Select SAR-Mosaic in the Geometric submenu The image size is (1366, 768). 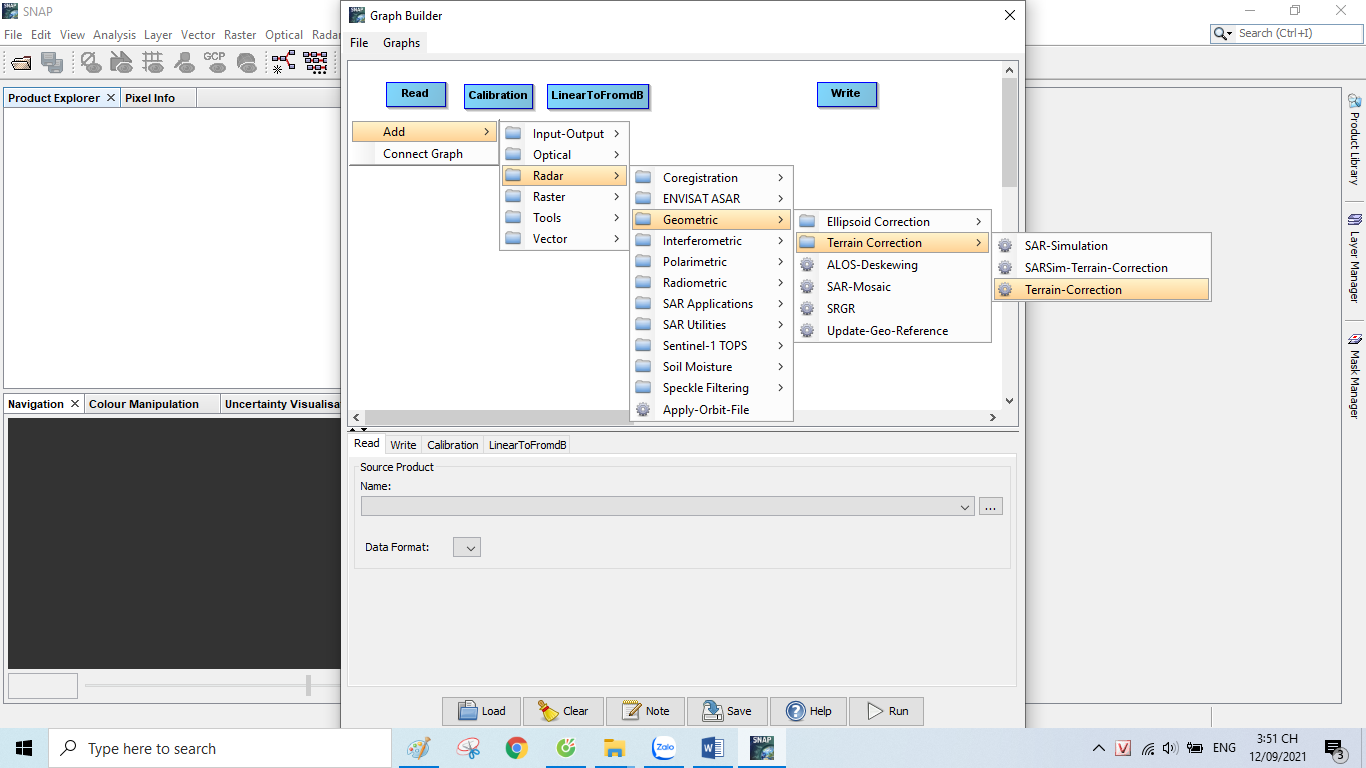(893, 287)
